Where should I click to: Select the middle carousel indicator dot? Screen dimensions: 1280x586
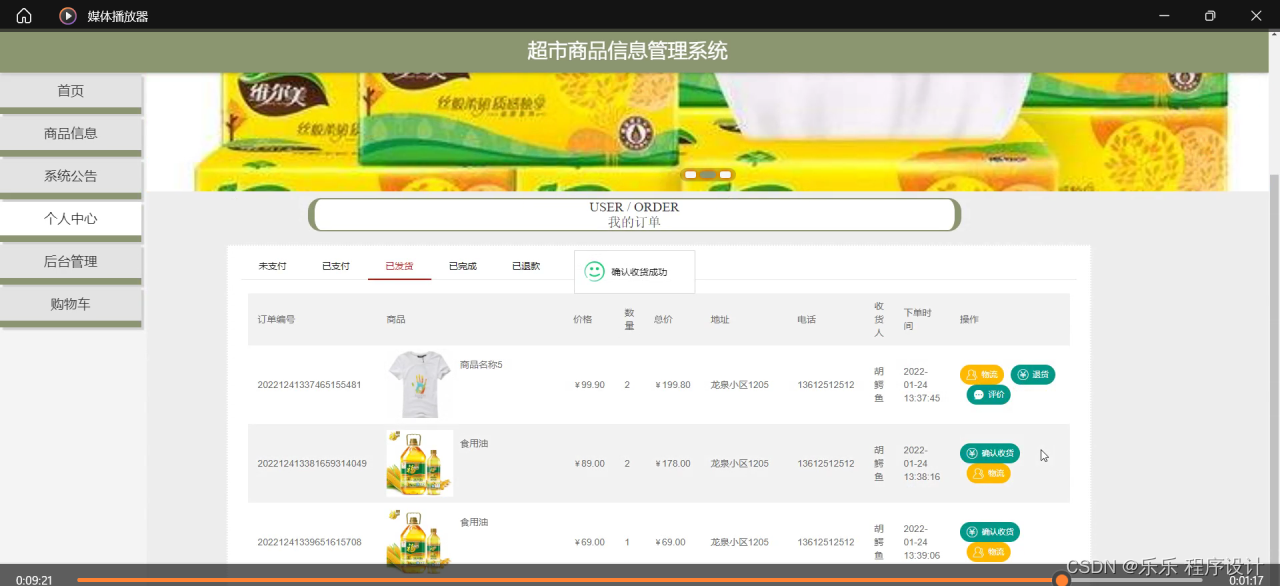point(708,173)
